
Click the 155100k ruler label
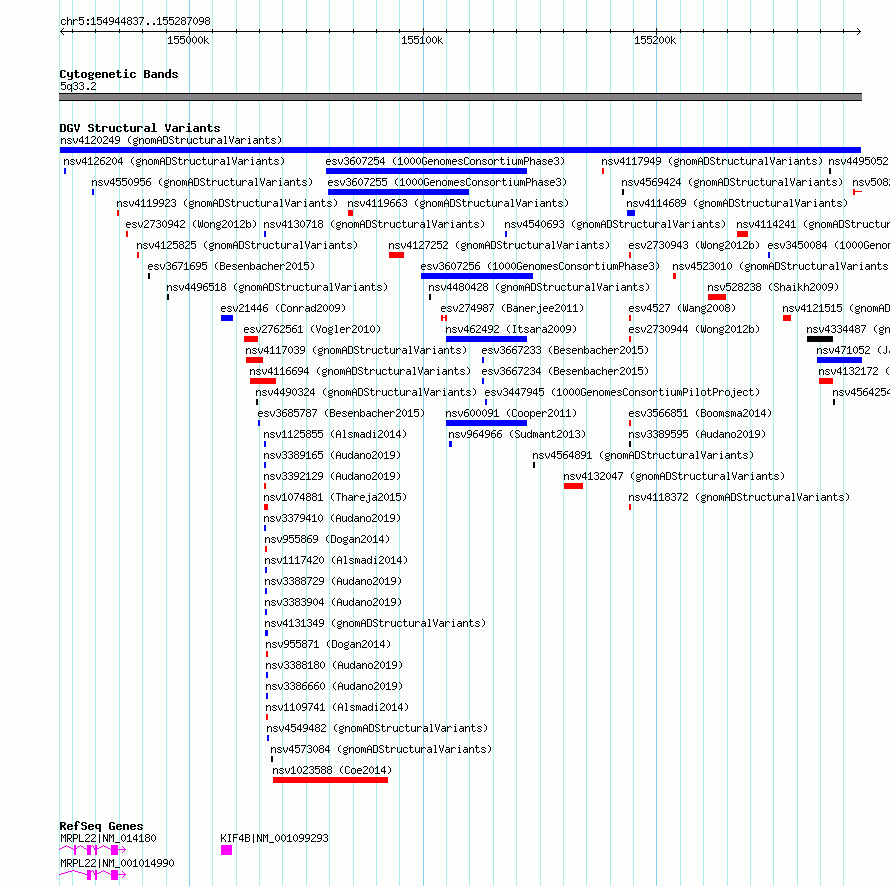(422, 40)
